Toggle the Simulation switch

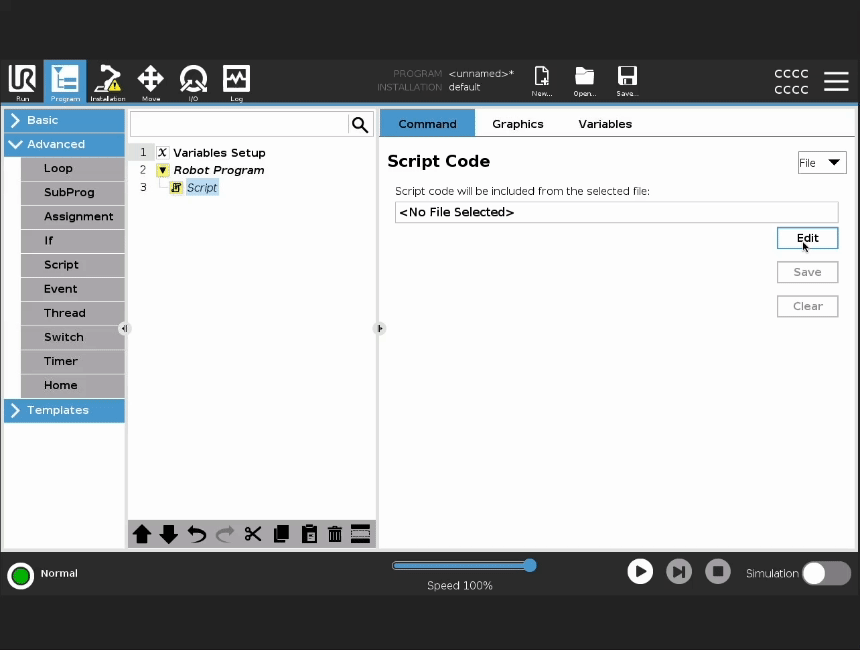[x=826, y=573]
